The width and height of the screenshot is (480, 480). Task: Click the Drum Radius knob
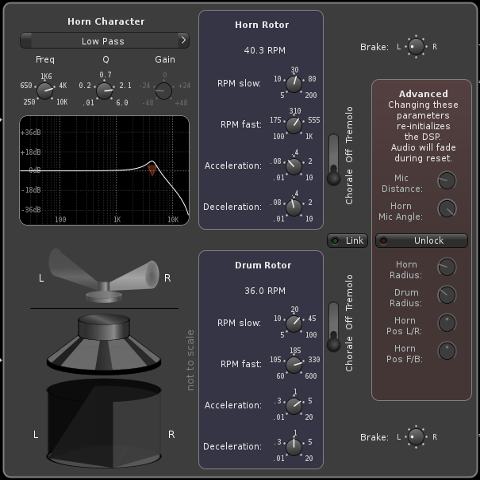447,295
